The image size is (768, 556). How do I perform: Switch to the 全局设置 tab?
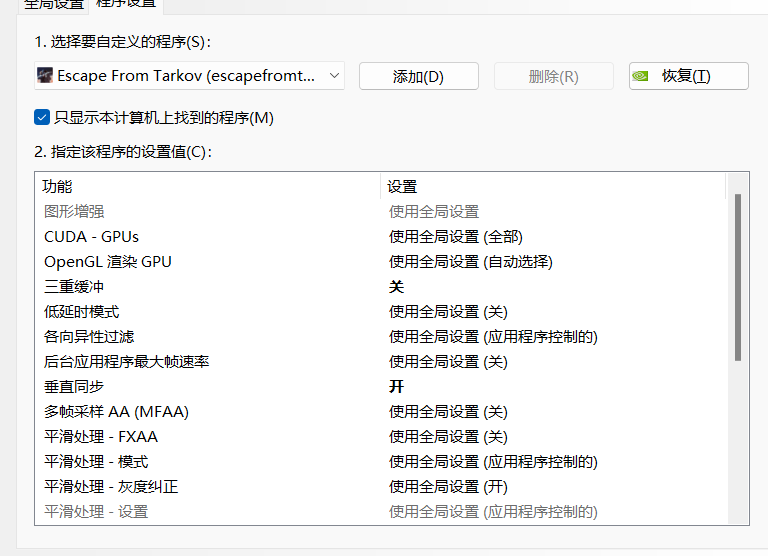[x=55, y=4]
